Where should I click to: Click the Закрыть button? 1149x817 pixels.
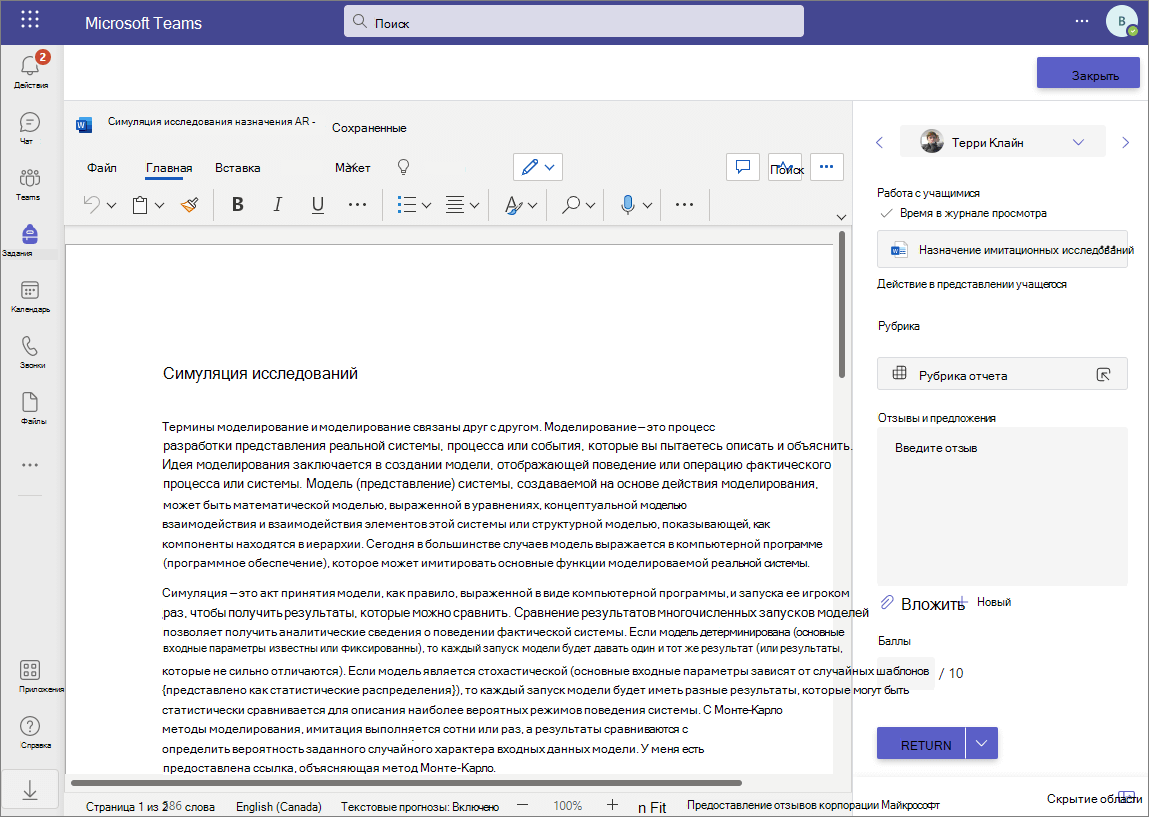[1088, 73]
